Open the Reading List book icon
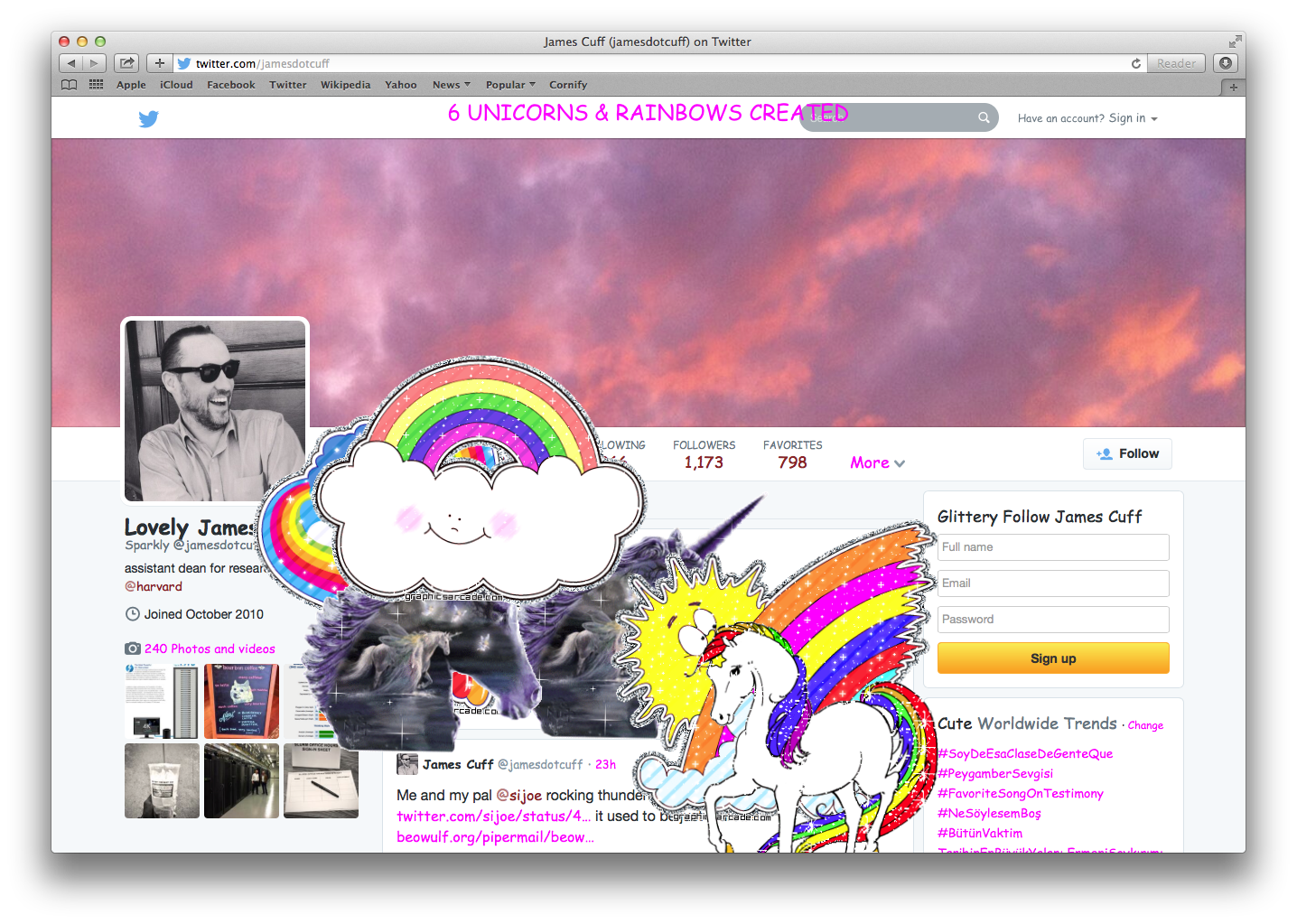 pos(70,85)
